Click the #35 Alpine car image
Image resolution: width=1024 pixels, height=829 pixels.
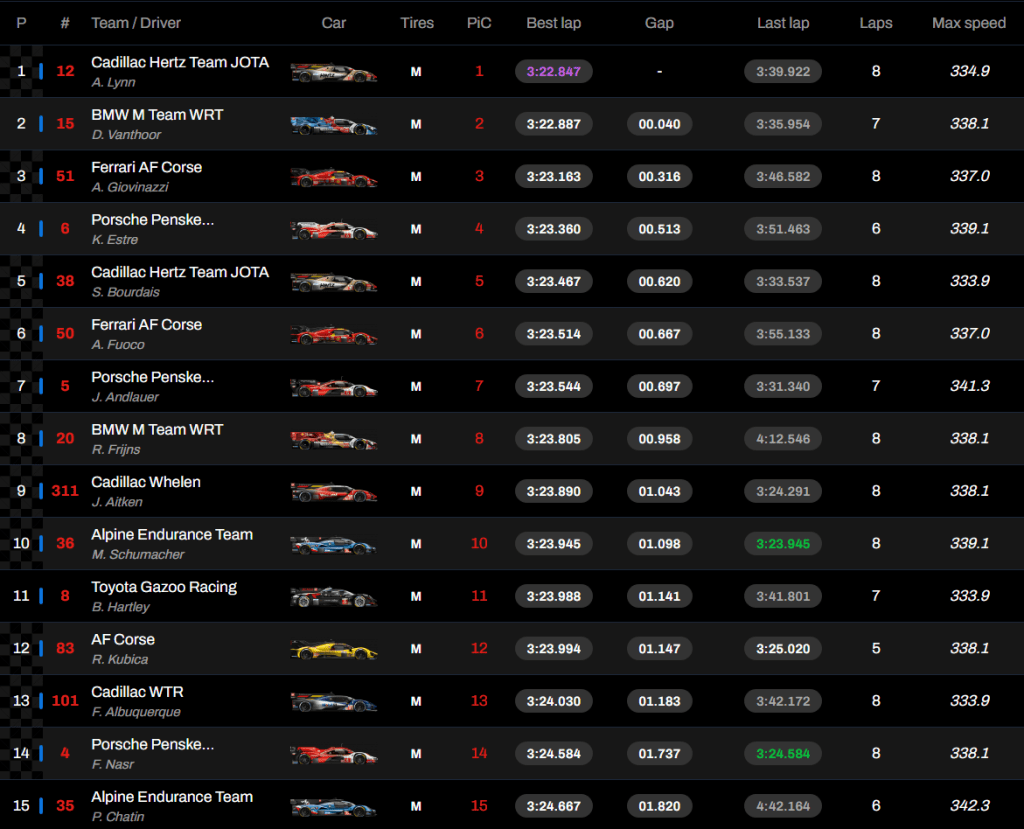click(334, 806)
